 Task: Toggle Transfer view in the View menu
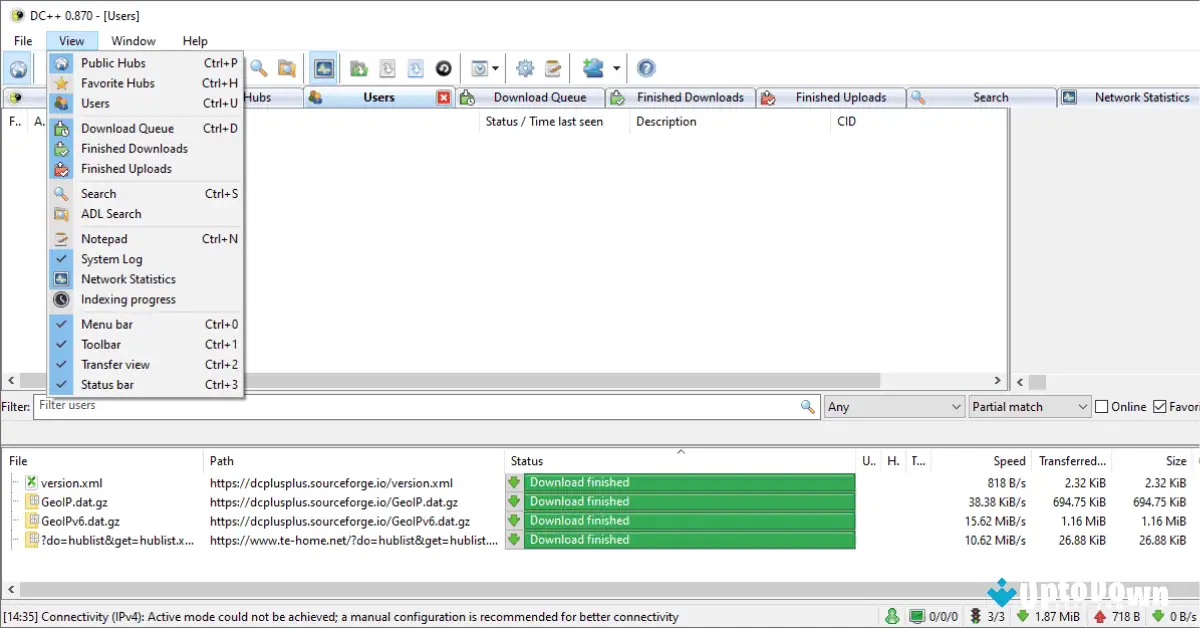click(116, 364)
